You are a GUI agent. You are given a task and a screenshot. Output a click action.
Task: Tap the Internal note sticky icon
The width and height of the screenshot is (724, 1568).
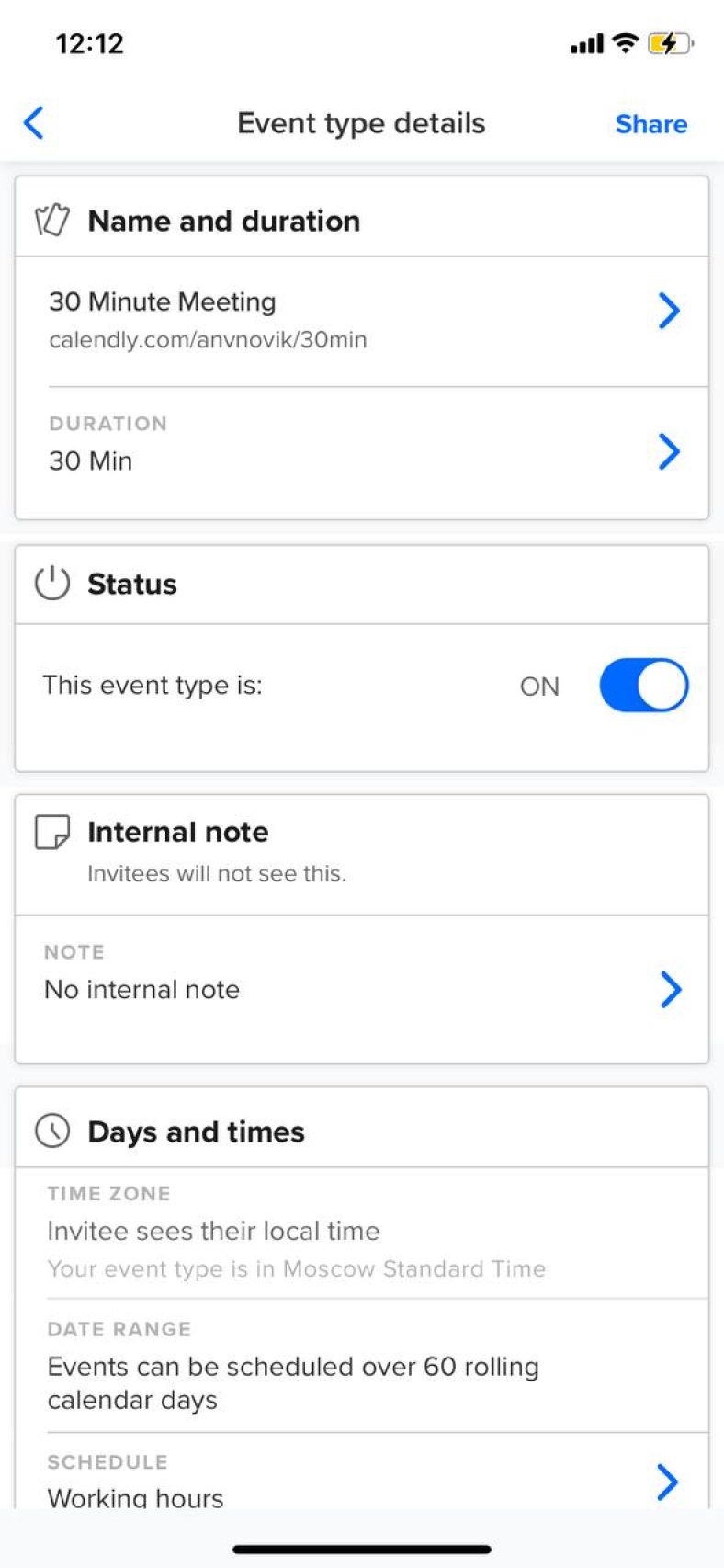(52, 832)
